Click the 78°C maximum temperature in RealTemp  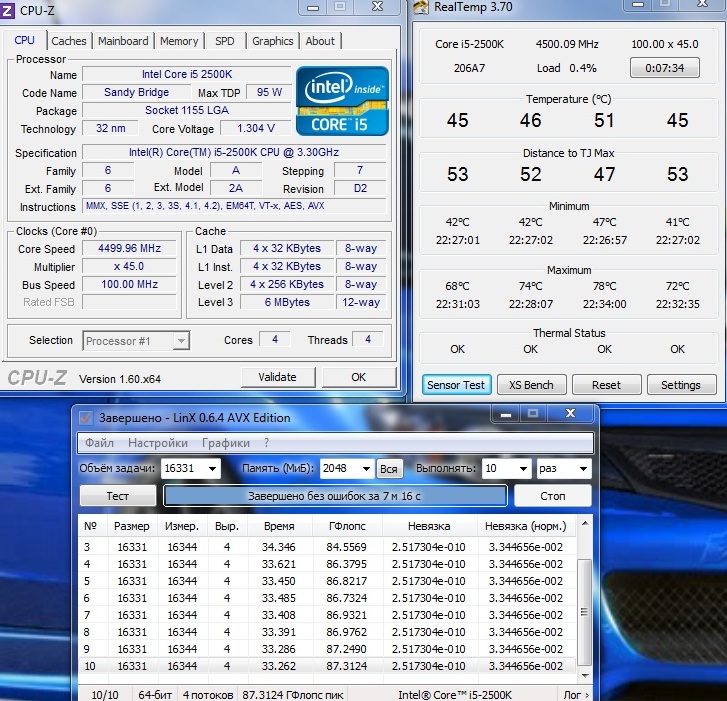(x=604, y=287)
